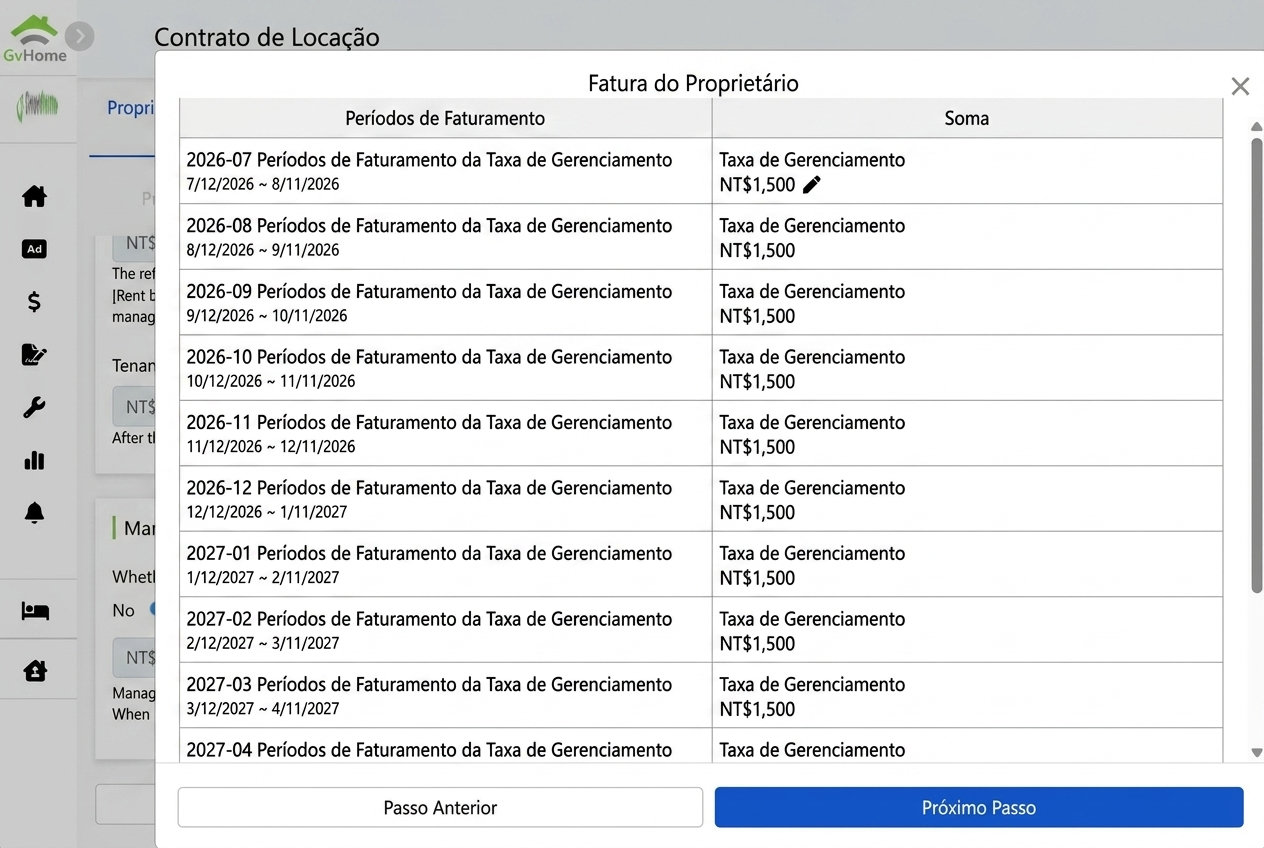The width and height of the screenshot is (1264, 848).
Task: Click the Taxa de Gerenciamento label for 2026-10
Action: tap(812, 357)
